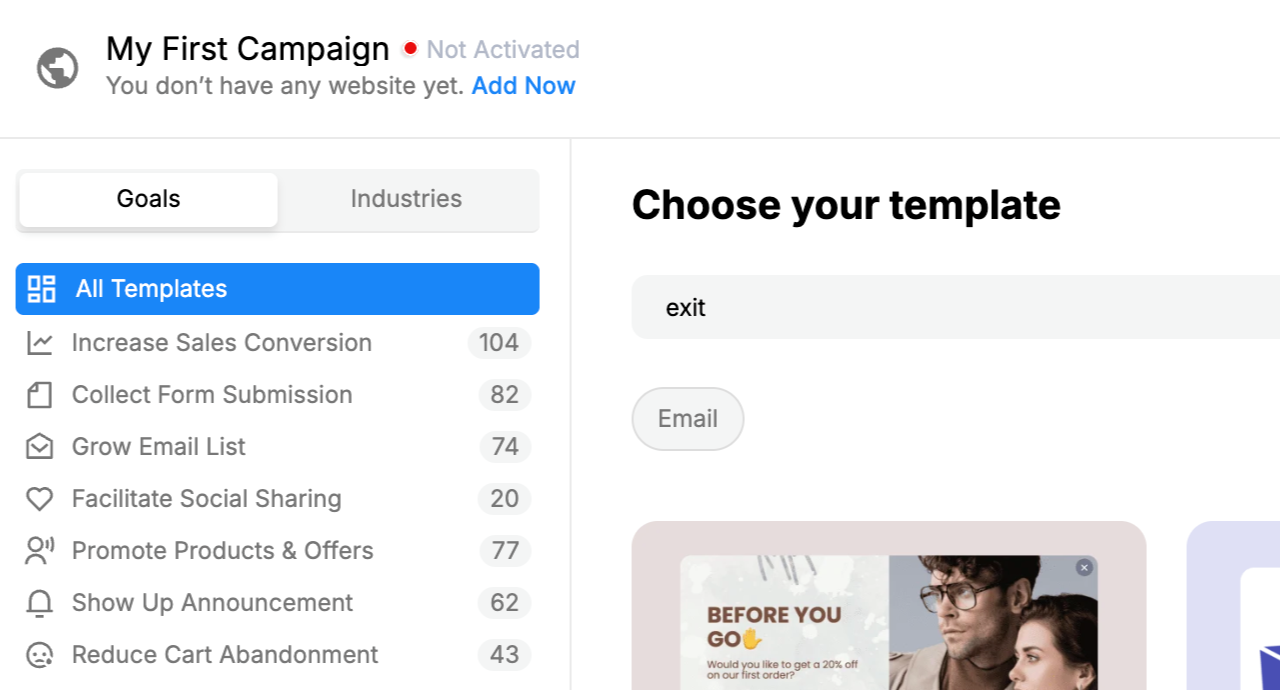Screen dimensions: 1280x690
Task: Click the All Templates grid icon
Action: coord(42,289)
